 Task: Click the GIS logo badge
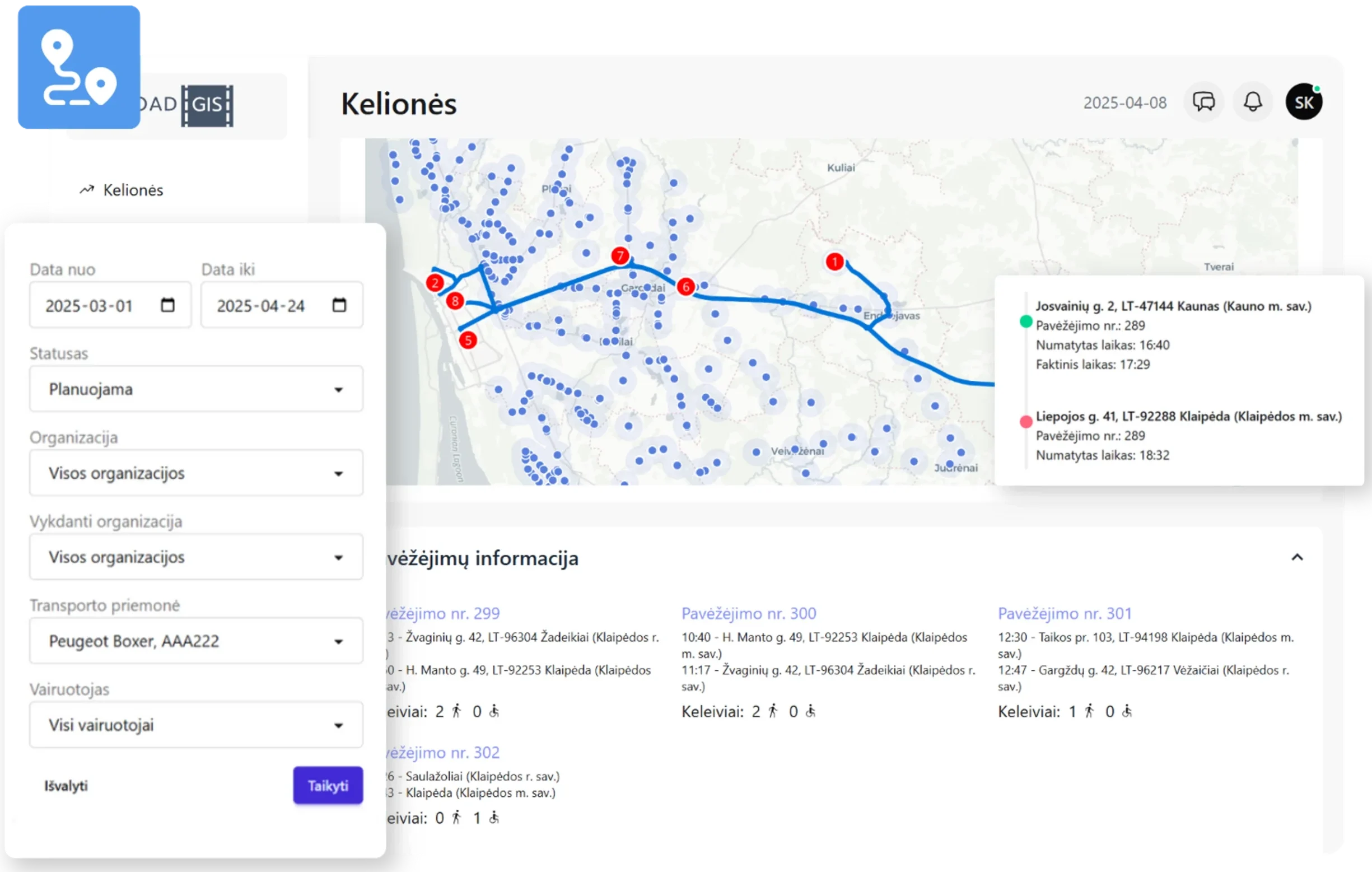pyautogui.click(x=207, y=105)
